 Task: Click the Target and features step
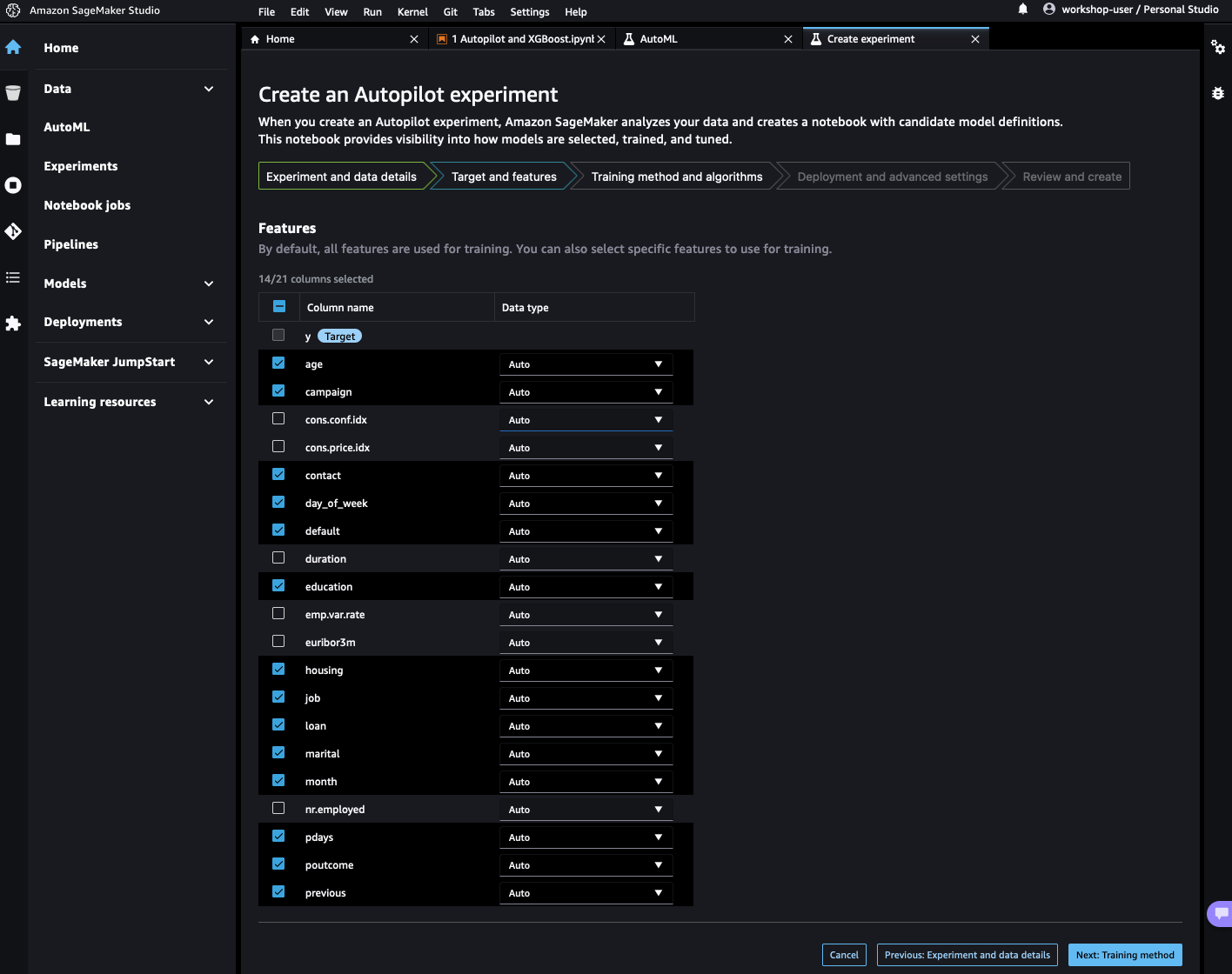[504, 177]
